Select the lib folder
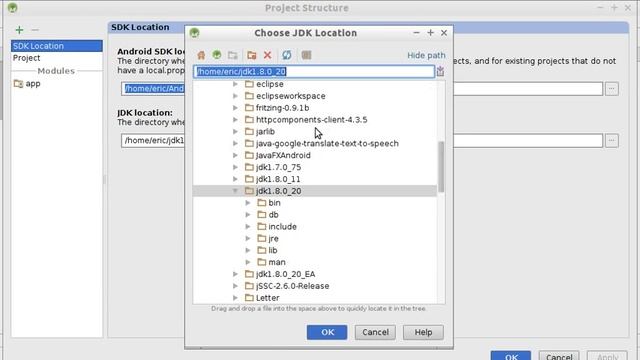The image size is (640, 360). click(x=273, y=250)
